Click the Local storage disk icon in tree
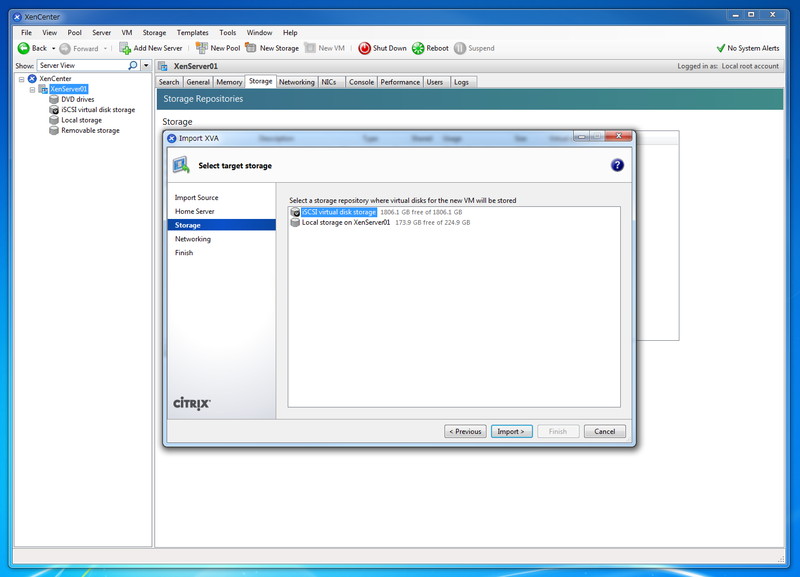The width and height of the screenshot is (800, 577). tap(54, 120)
